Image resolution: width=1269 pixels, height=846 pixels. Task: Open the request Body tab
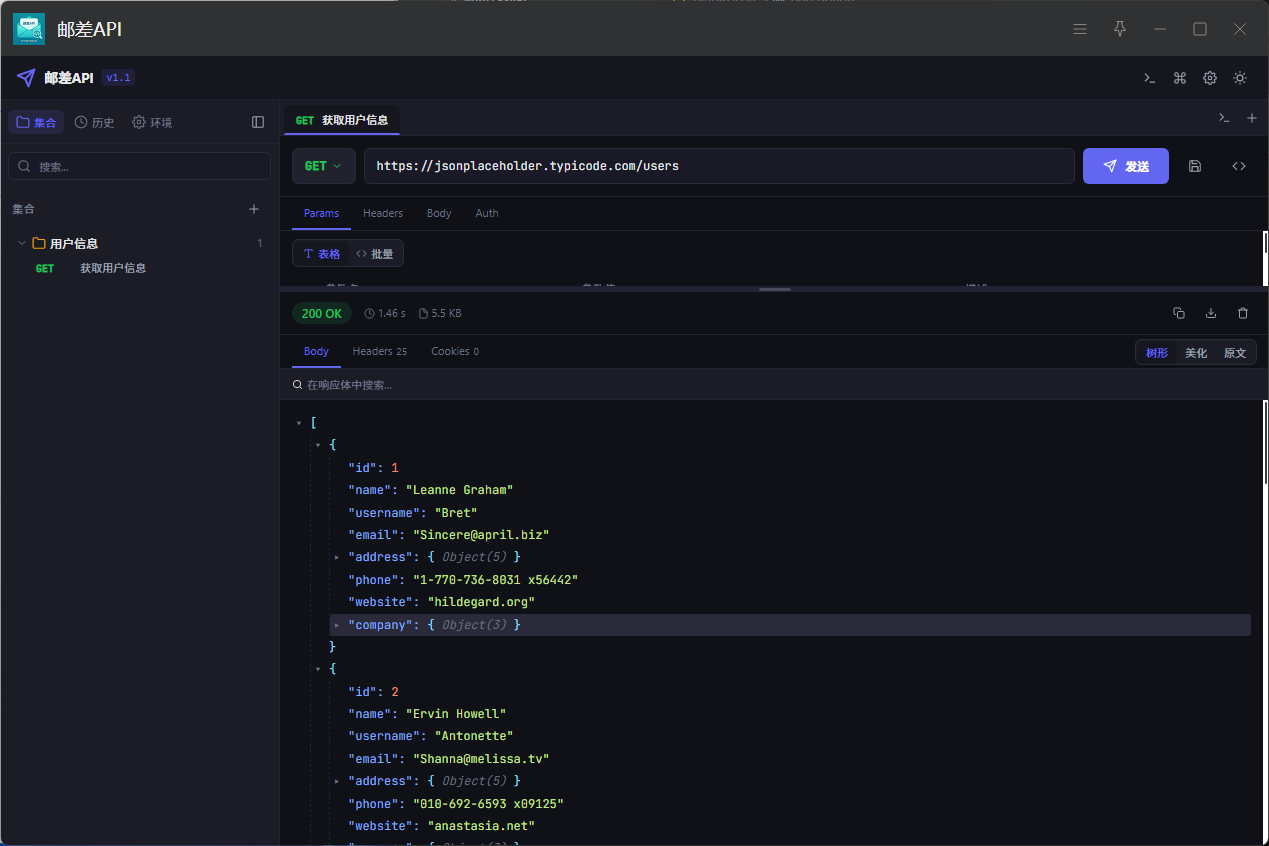point(439,213)
